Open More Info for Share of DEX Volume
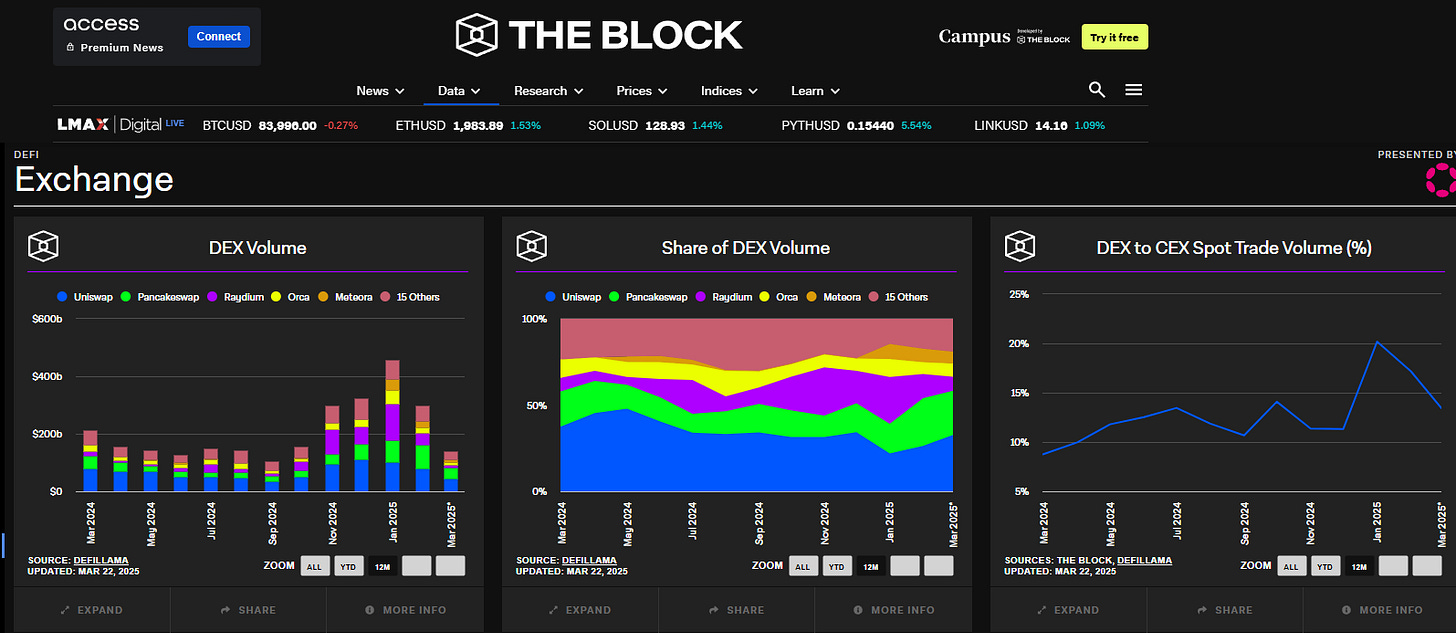The width and height of the screenshot is (1456, 633). [893, 610]
